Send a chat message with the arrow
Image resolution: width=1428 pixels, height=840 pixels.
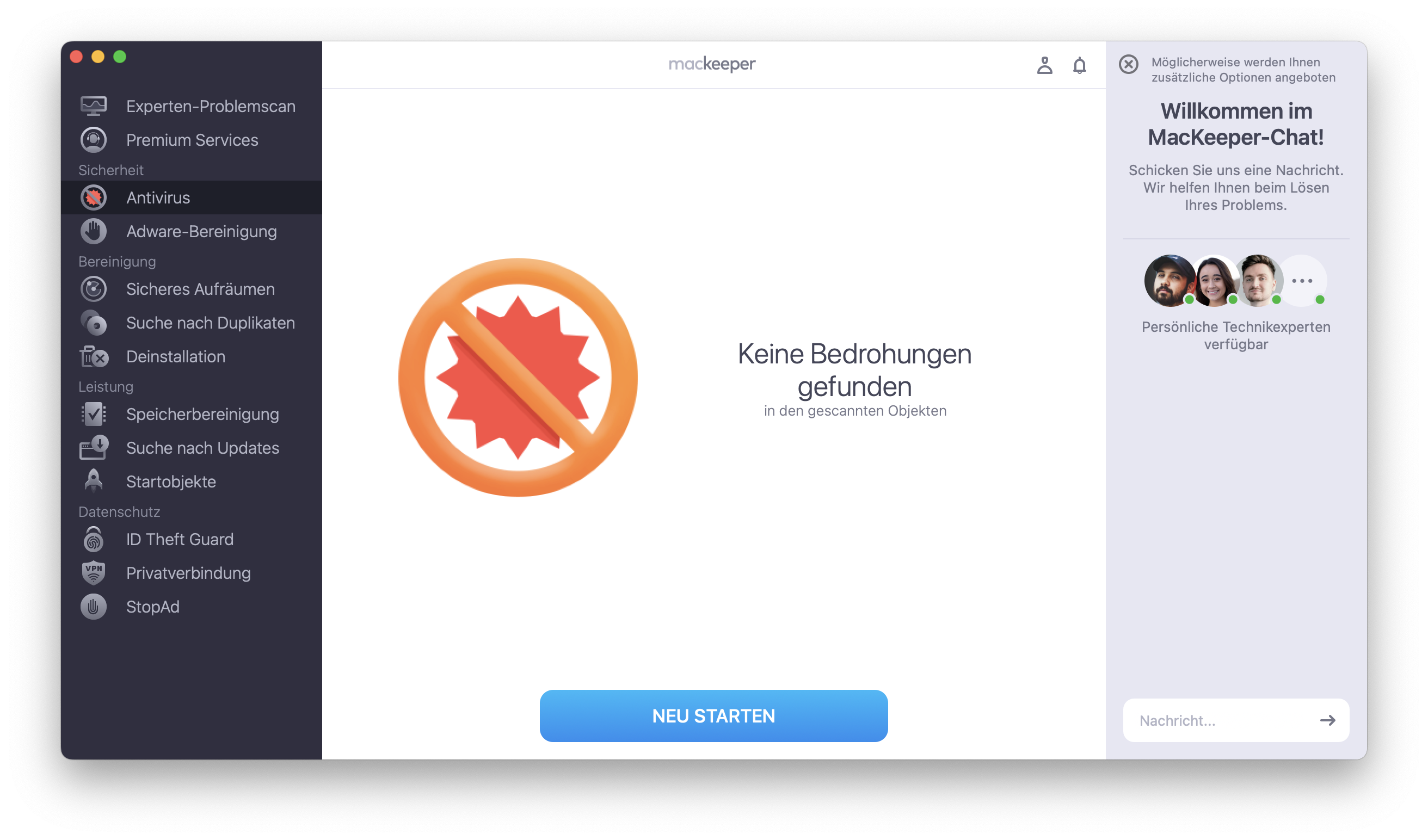1329,720
